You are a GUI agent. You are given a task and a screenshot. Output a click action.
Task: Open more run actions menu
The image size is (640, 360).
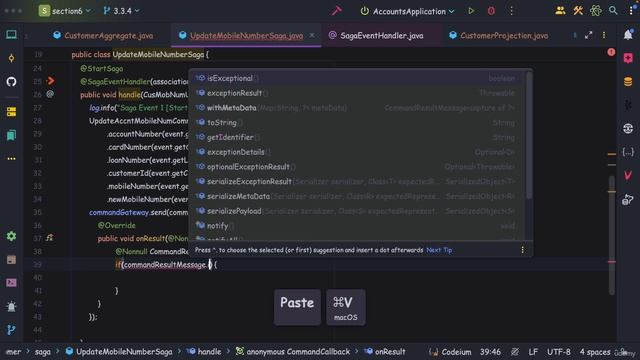coord(511,11)
